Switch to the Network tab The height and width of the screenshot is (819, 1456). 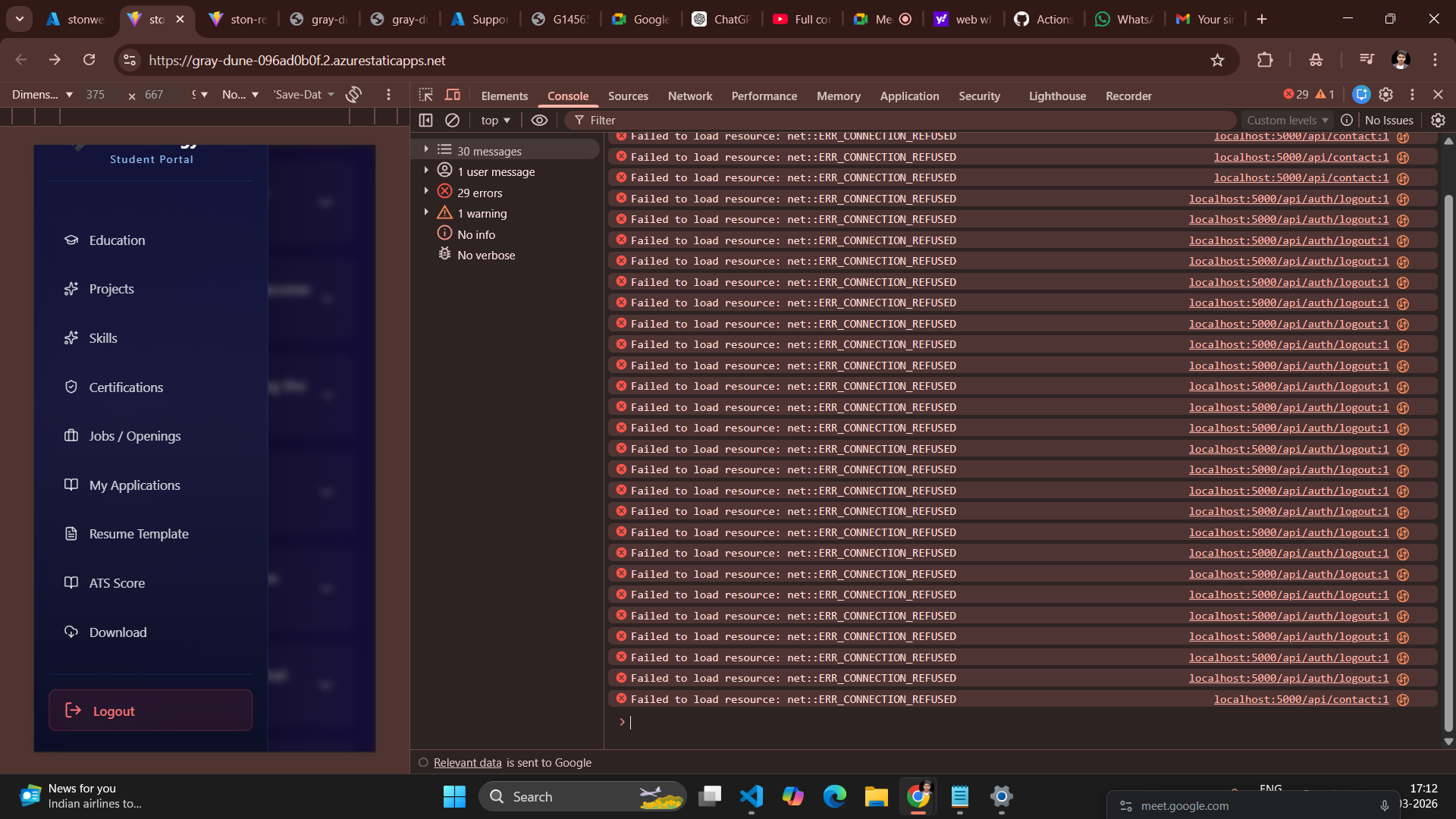tap(690, 96)
